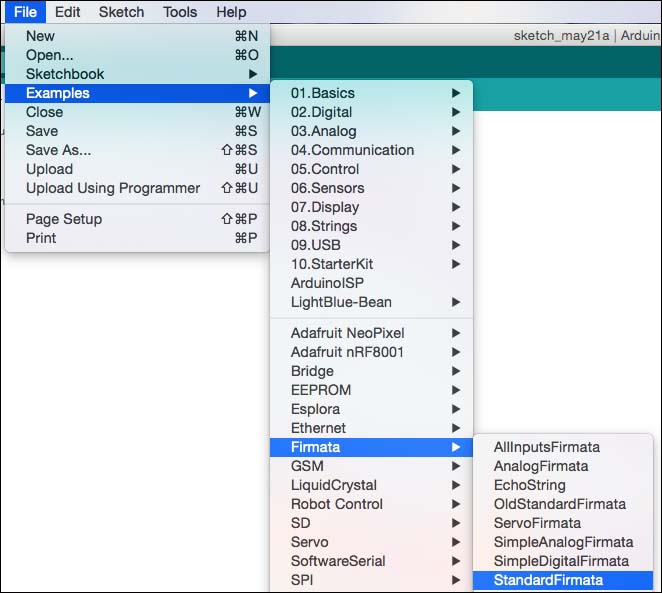The image size is (662, 593).
Task: Choose New from the File menu
Action: (x=137, y=36)
